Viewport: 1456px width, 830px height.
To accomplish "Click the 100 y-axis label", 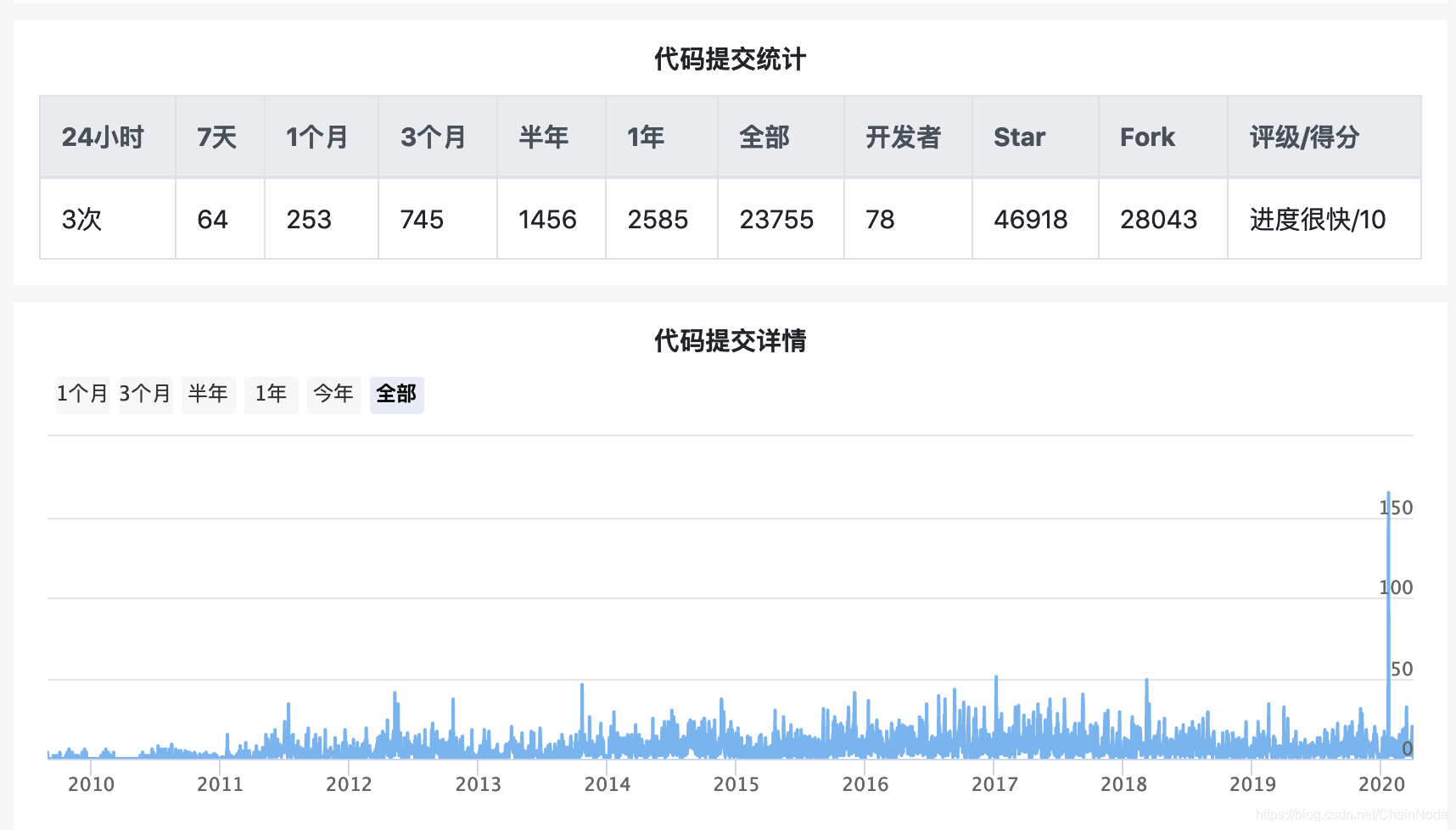I will 1397,587.
